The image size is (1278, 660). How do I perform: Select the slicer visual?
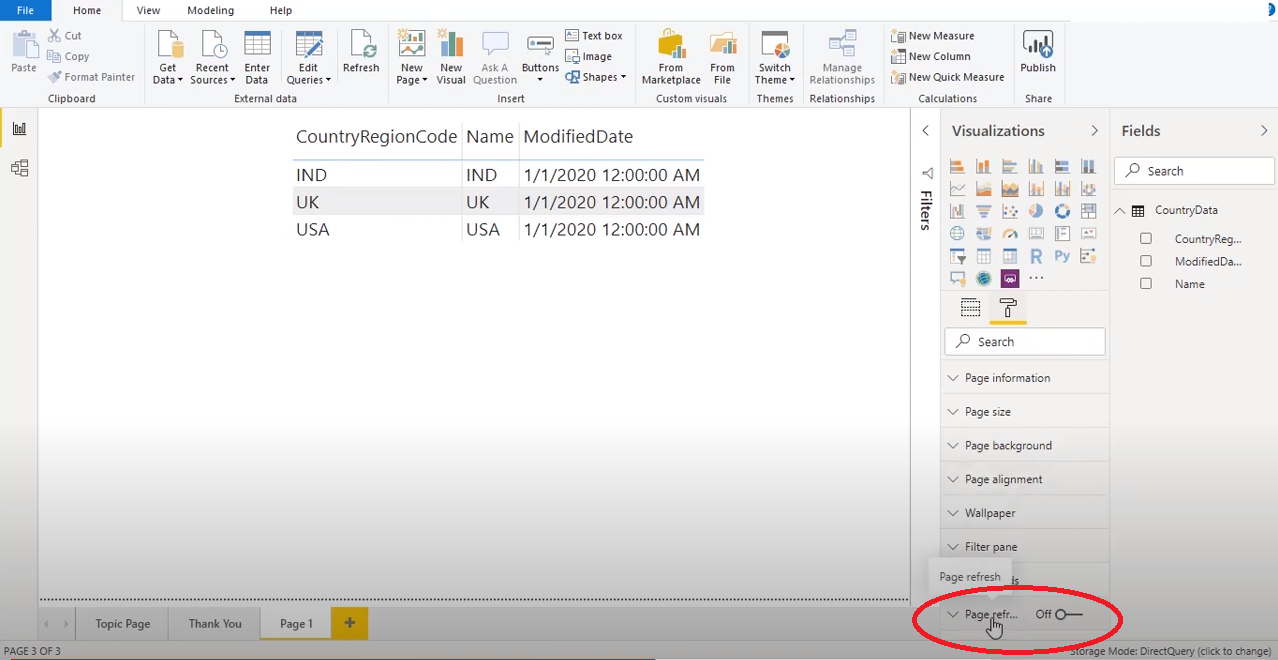(x=957, y=256)
